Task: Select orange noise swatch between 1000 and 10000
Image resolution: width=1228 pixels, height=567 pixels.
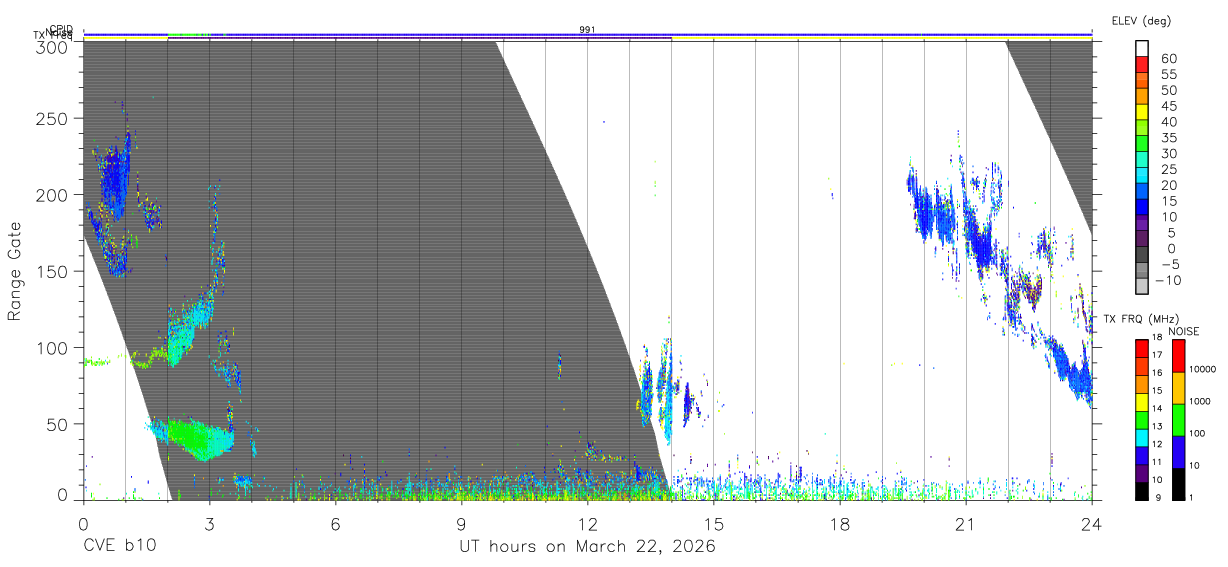Action: 1178,388
